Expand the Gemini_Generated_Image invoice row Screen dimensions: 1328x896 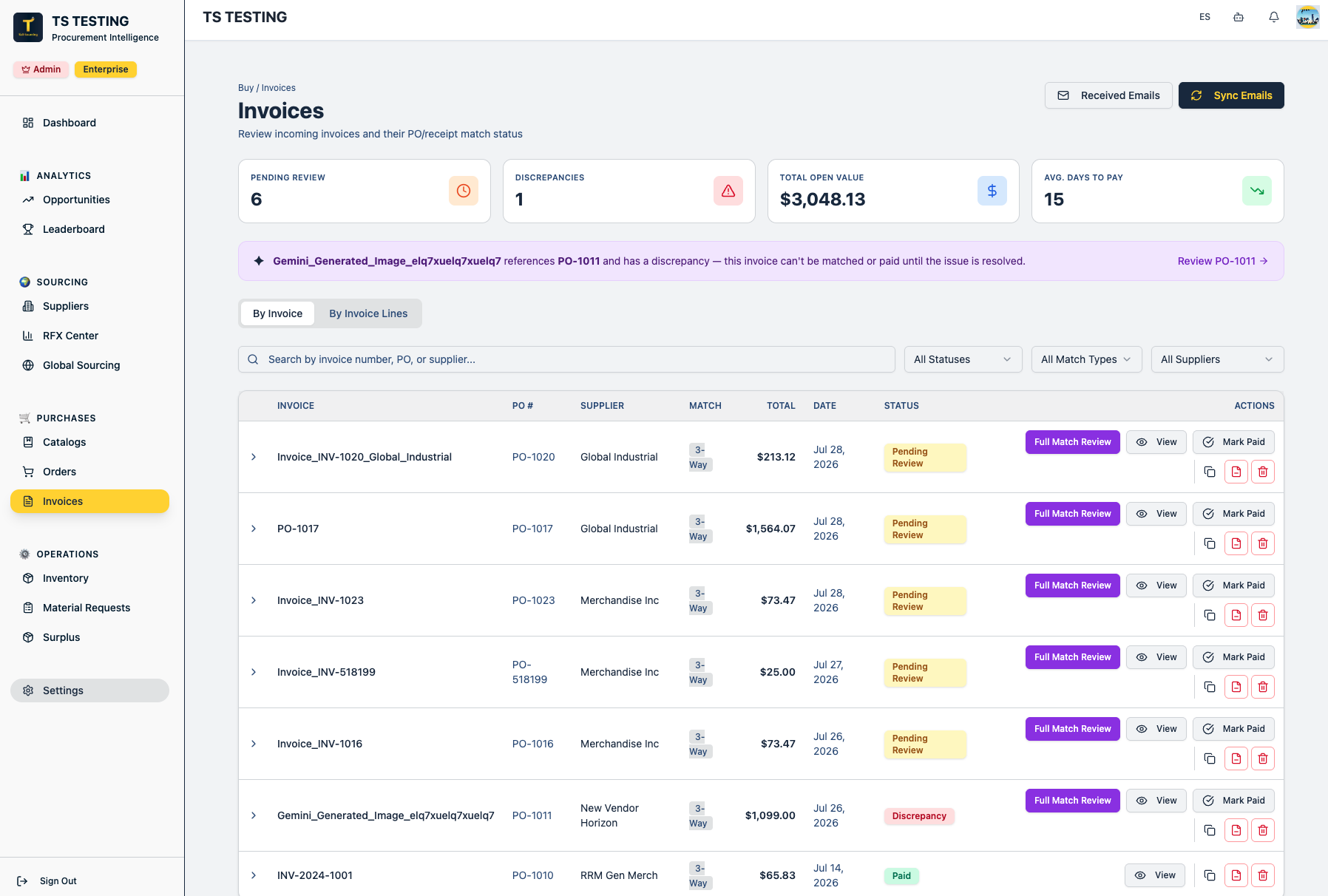coord(254,815)
